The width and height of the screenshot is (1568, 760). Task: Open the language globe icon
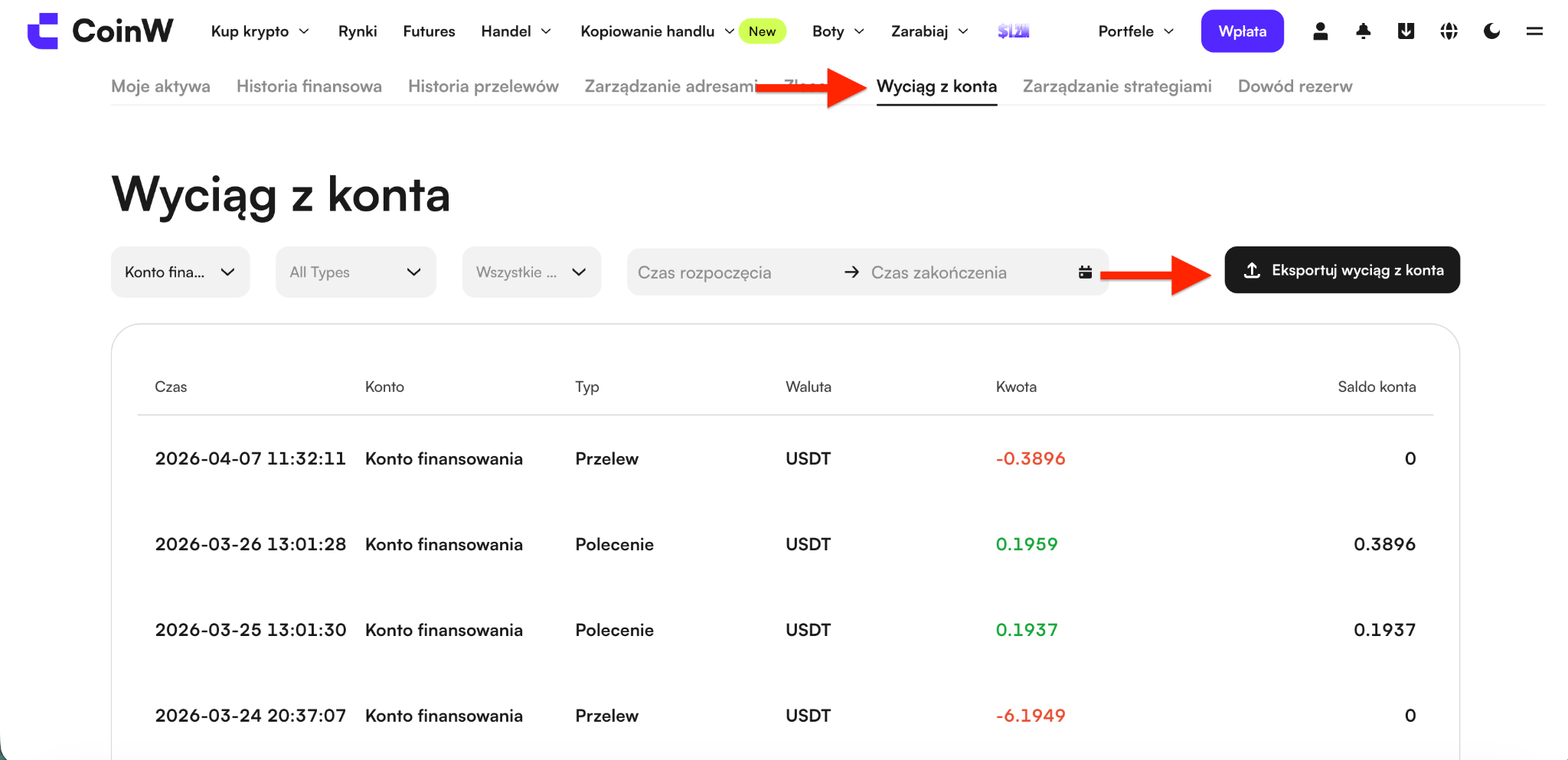point(1449,31)
